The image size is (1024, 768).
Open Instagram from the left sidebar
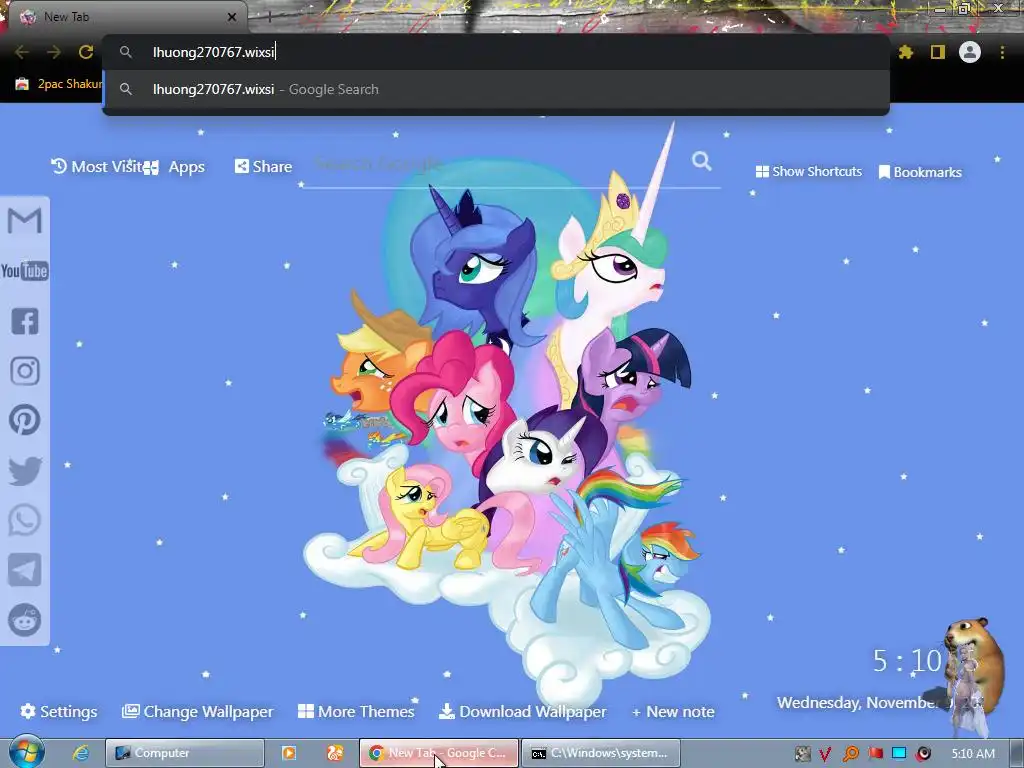pyautogui.click(x=25, y=371)
